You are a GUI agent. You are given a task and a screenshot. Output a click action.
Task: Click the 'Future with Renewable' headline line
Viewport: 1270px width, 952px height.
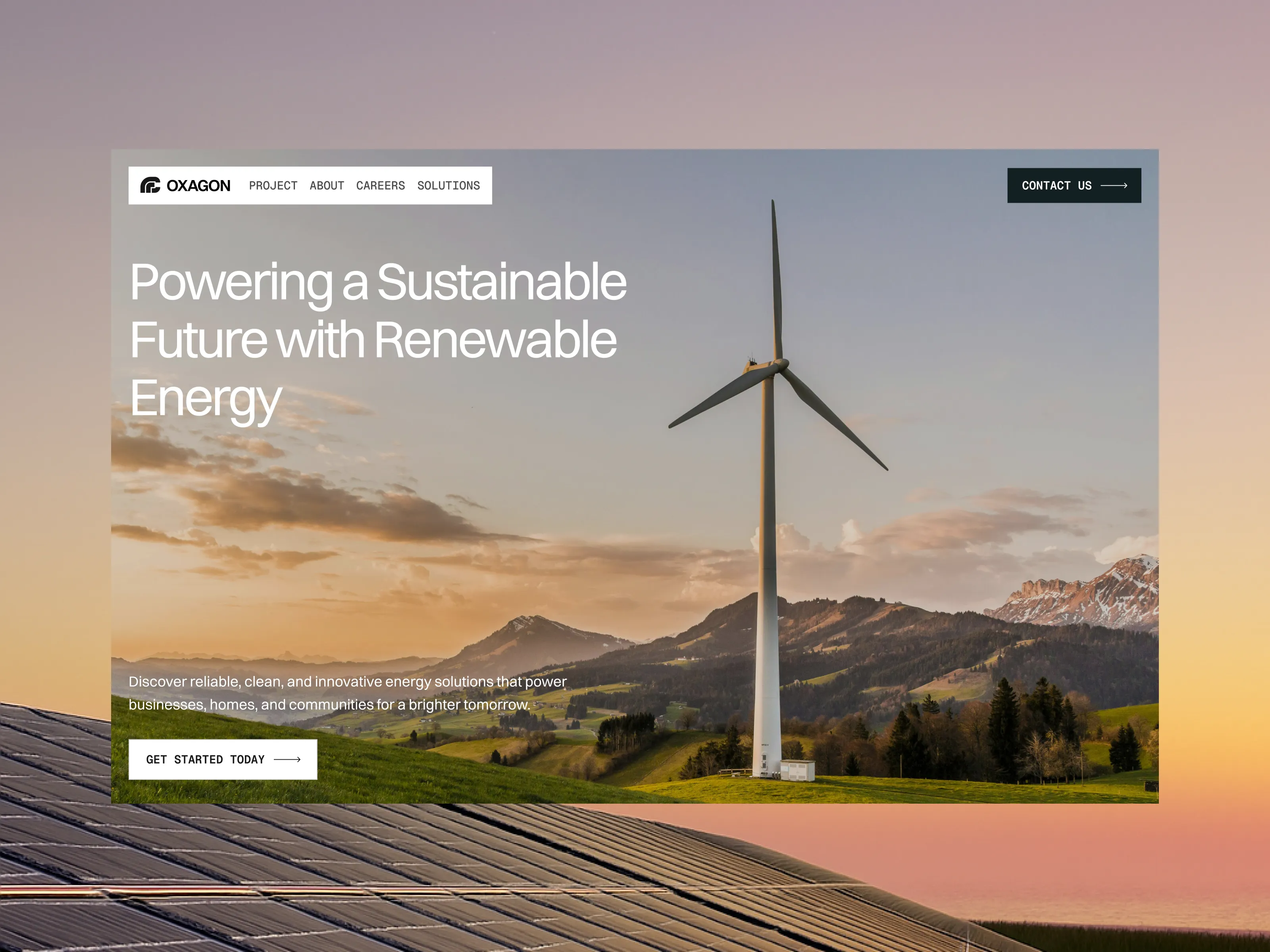[x=373, y=340]
